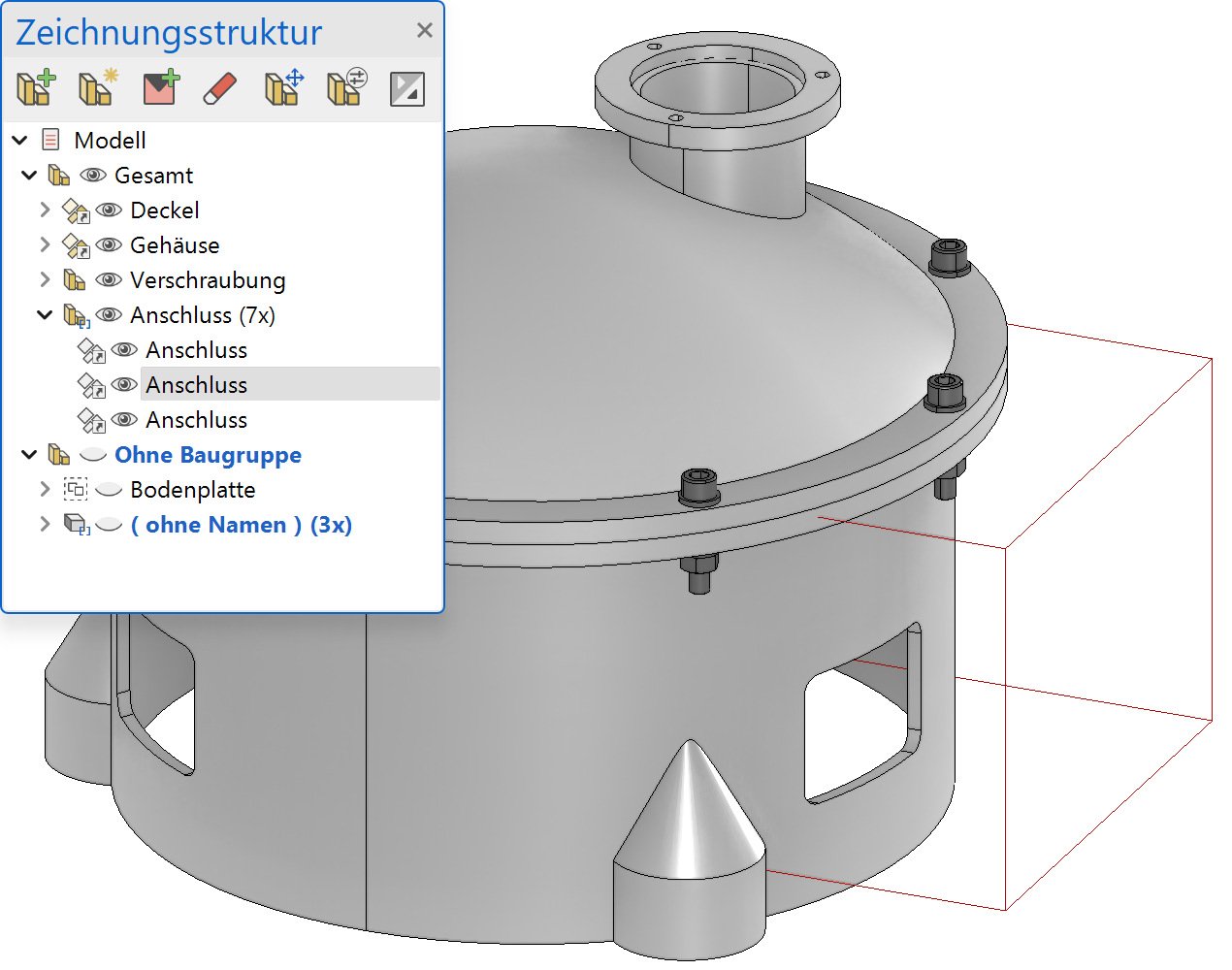Image resolution: width=1232 pixels, height=970 pixels.
Task: Click the Modell document icon
Action: point(51,141)
